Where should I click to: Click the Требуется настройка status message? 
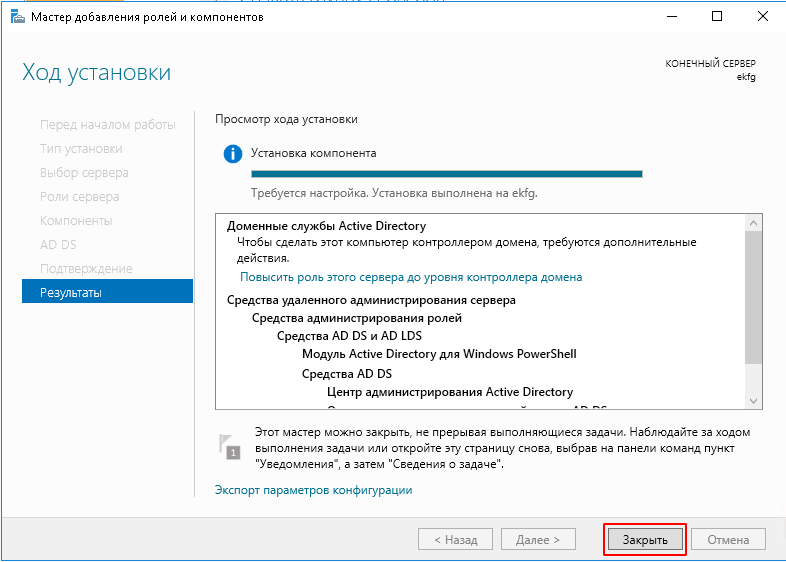(x=395, y=193)
